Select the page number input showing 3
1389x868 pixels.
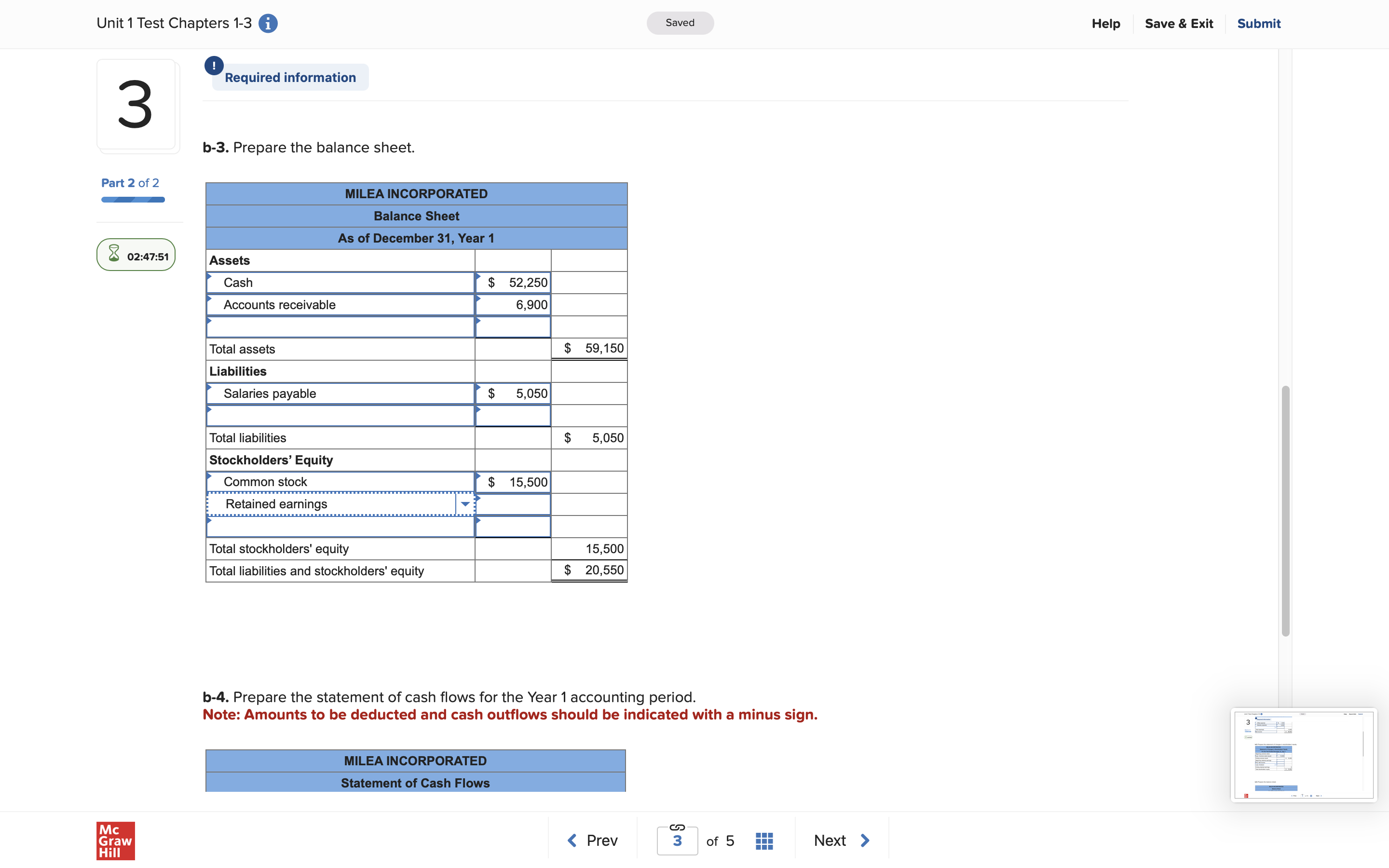[x=677, y=840]
